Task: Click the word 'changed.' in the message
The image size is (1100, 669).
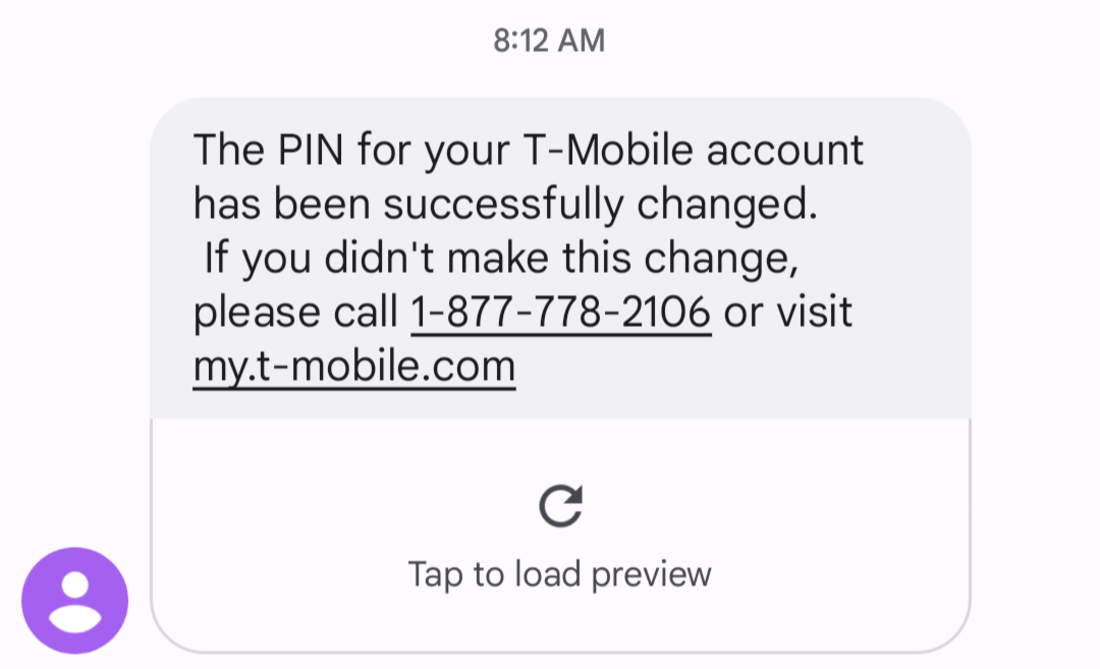Action: tap(727, 205)
